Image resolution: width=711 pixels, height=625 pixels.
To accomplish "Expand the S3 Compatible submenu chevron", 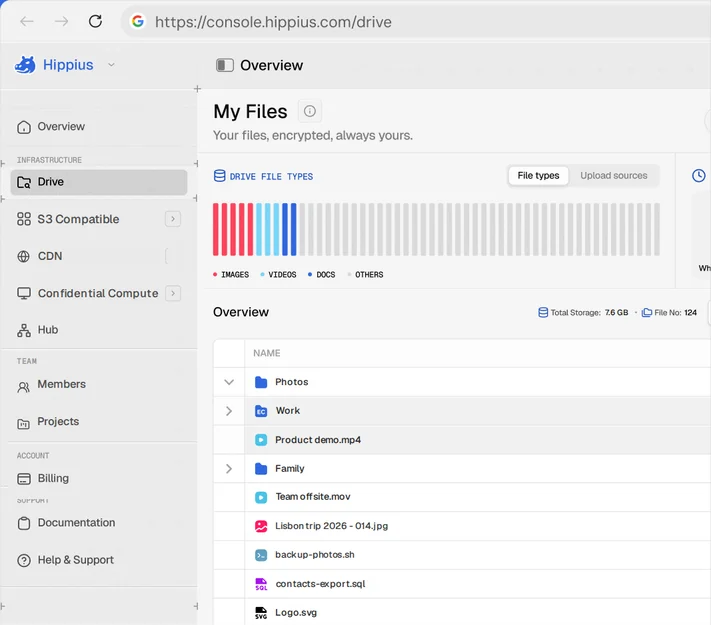I will pyautogui.click(x=173, y=219).
